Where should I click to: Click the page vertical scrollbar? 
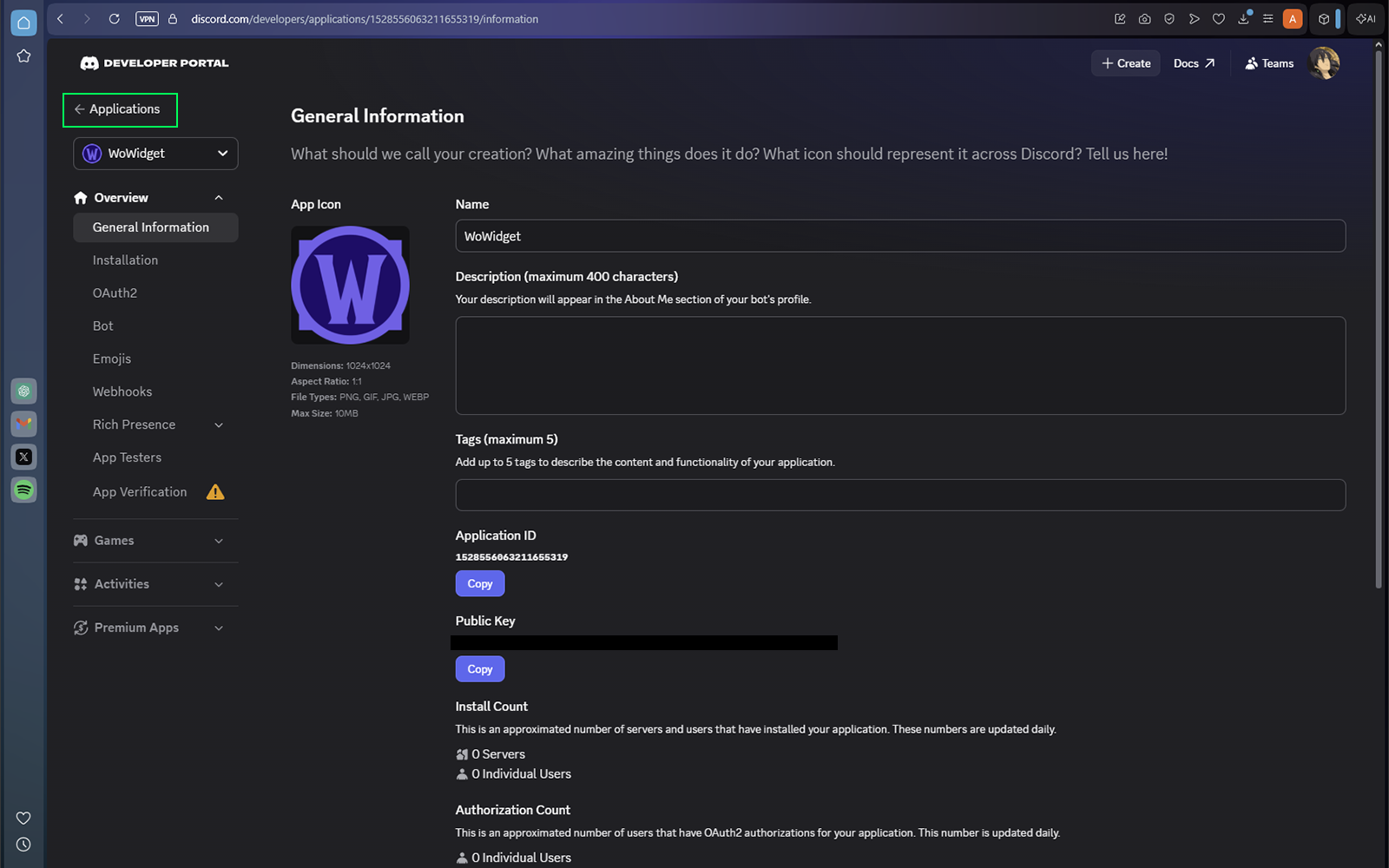1378,321
